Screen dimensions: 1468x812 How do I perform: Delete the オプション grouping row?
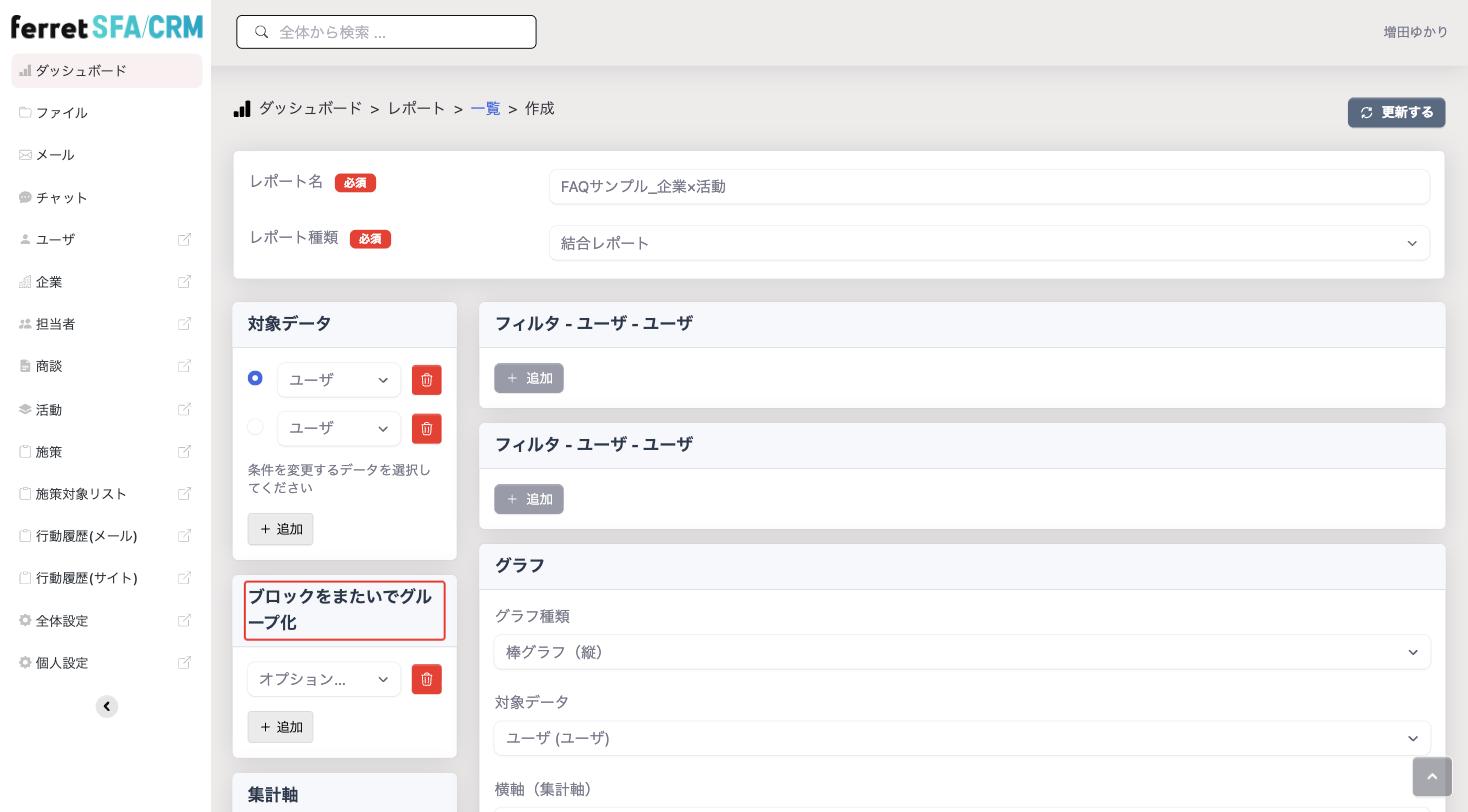pyautogui.click(x=427, y=679)
